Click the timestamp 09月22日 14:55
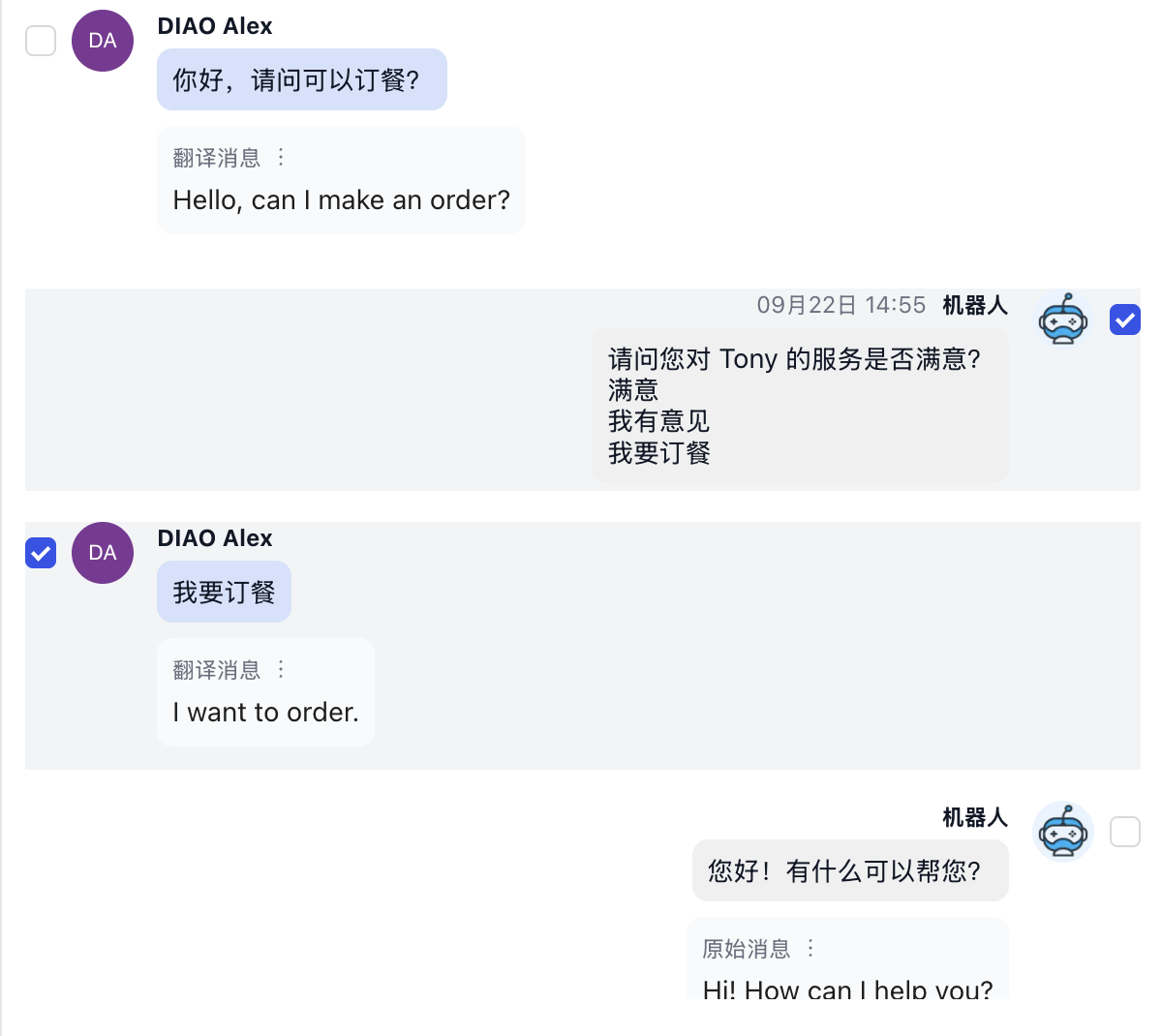The height and width of the screenshot is (1036, 1162). [841, 305]
